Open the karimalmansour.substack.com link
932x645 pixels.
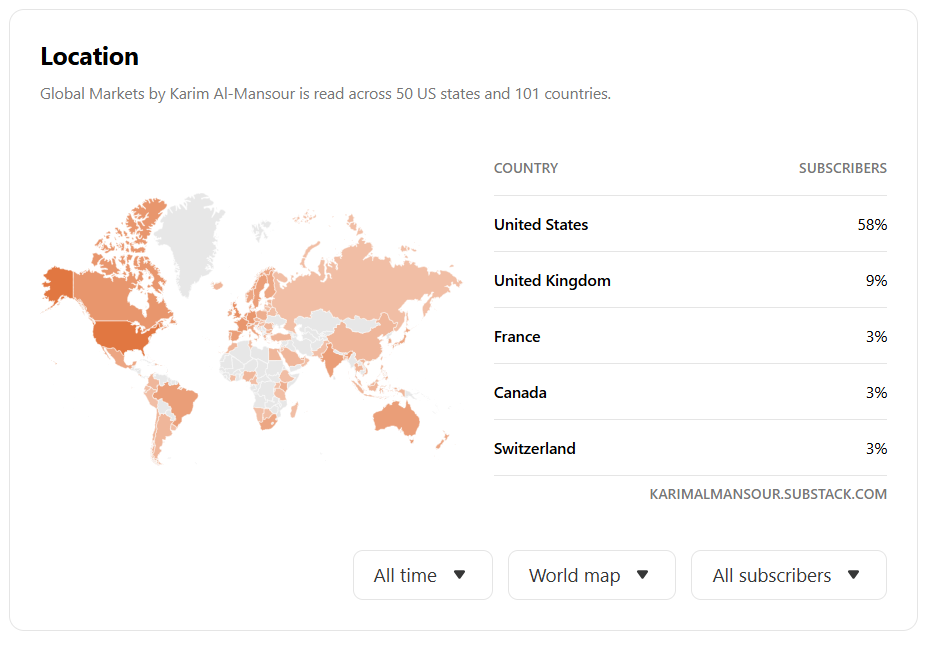(767, 494)
